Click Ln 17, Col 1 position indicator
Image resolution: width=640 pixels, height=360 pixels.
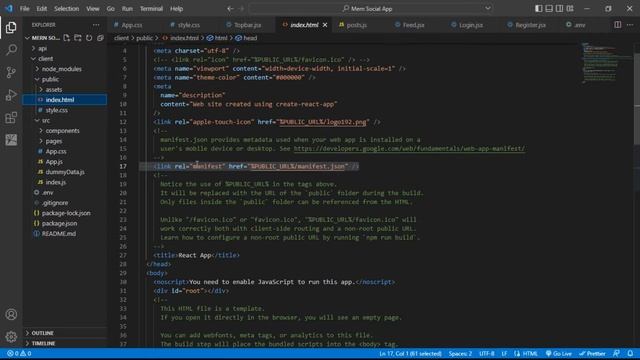(x=410, y=353)
